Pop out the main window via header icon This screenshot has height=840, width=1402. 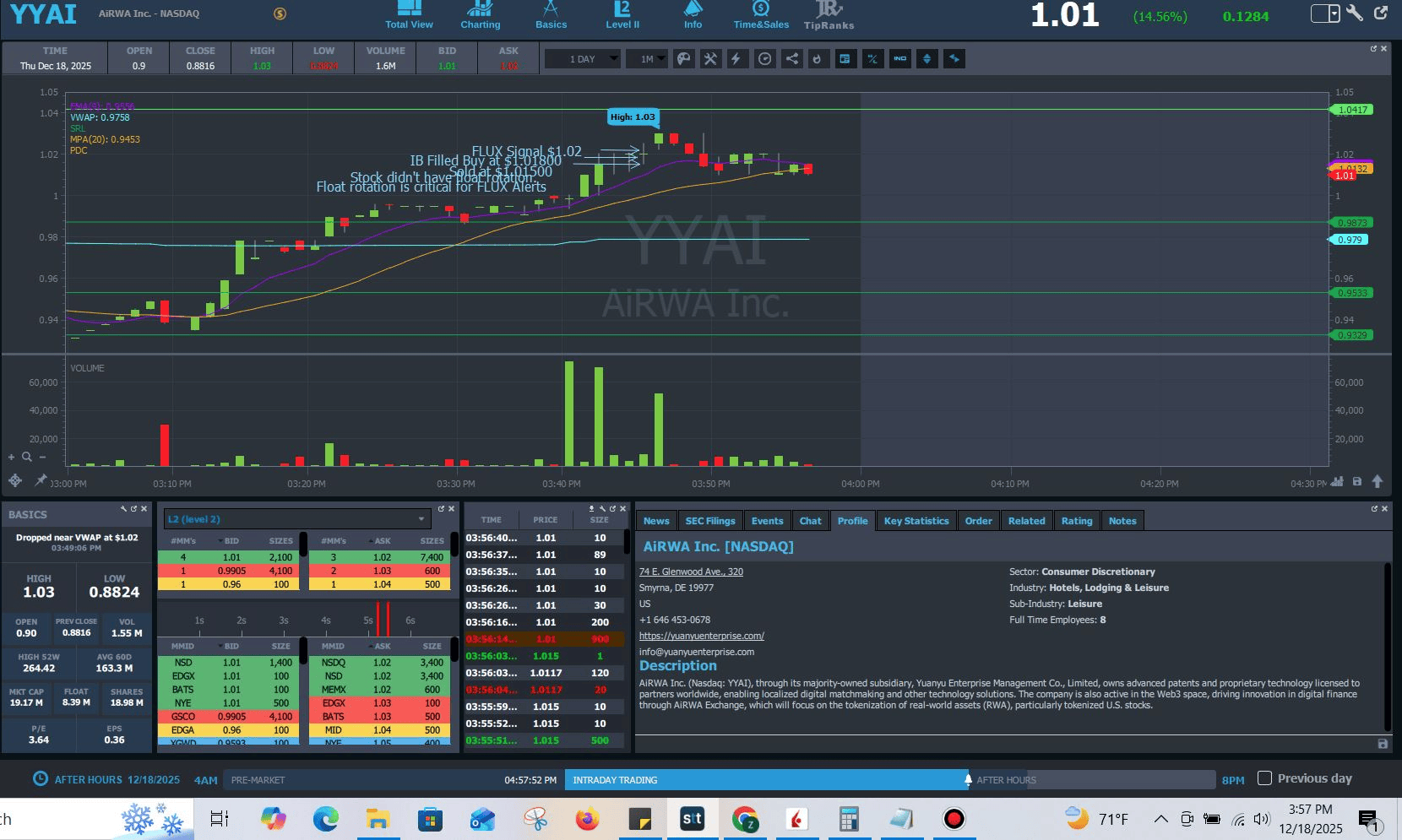coord(1381,13)
